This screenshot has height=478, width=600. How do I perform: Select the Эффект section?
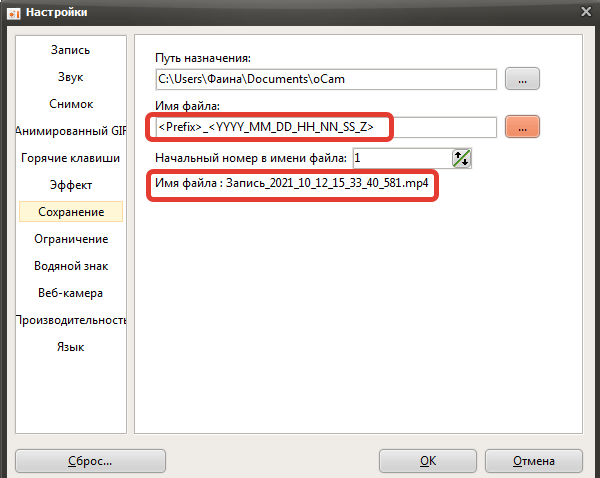tap(70, 185)
